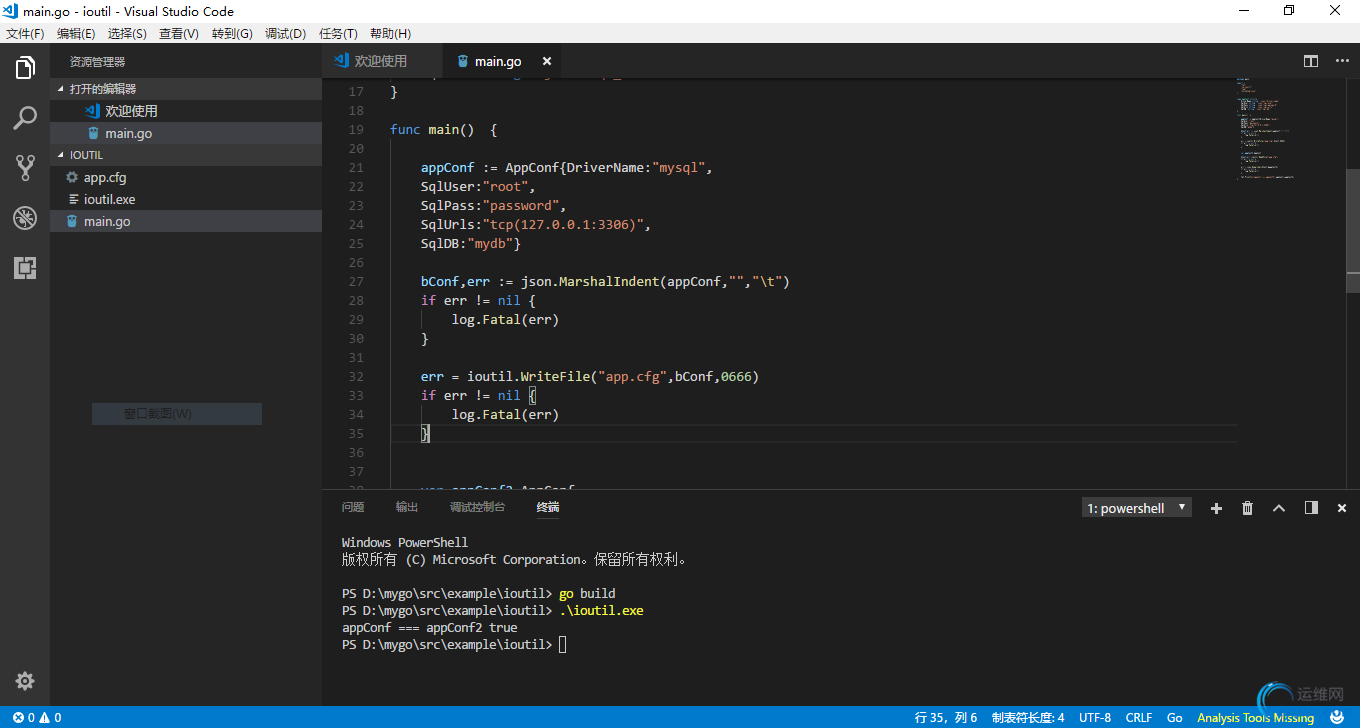Maximize panel with up chevron
This screenshot has width=1360, height=728.
tap(1278, 508)
